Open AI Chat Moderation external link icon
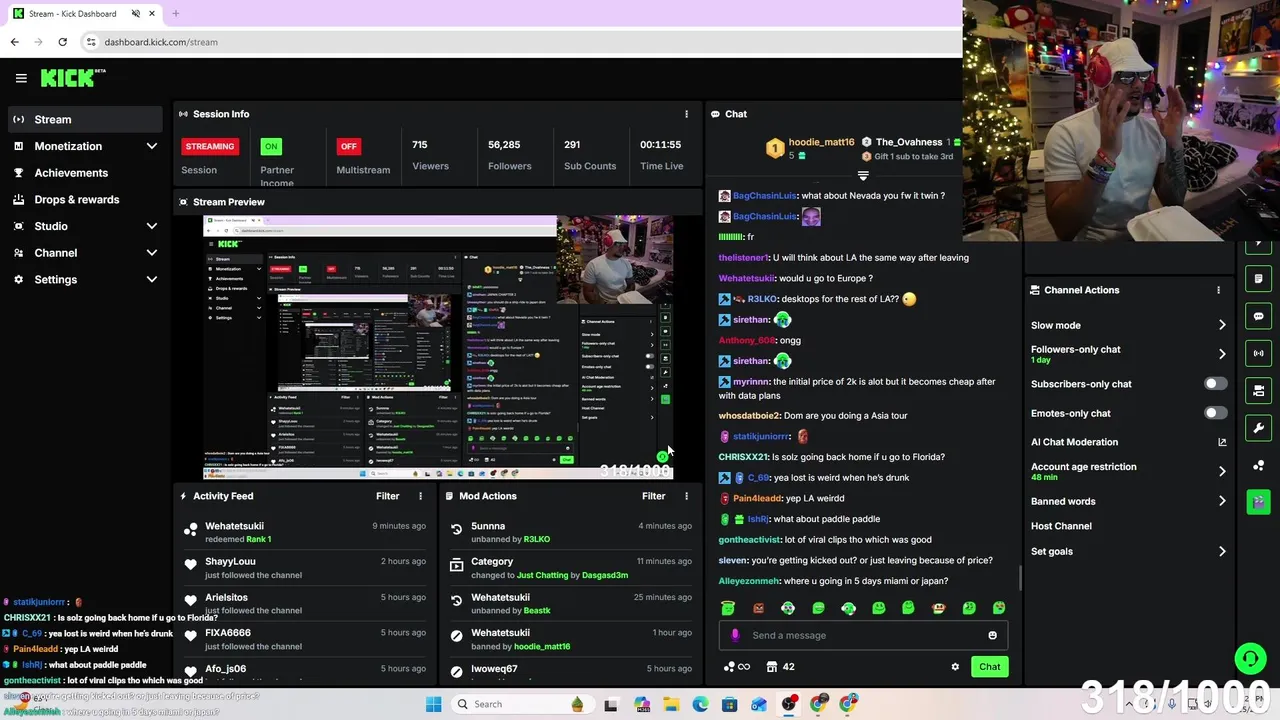 (x=1222, y=442)
